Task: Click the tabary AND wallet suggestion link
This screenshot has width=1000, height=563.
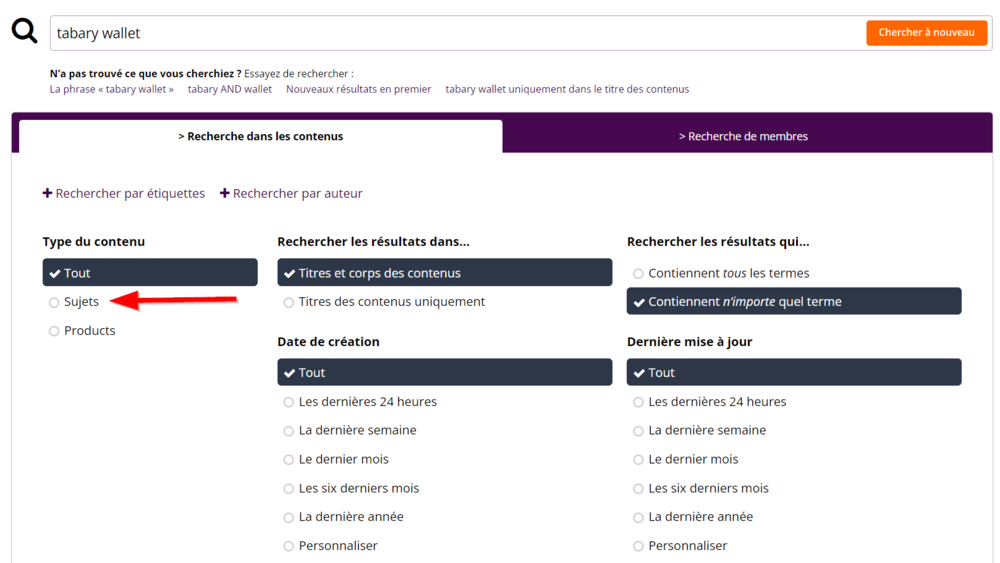Action: [230, 89]
